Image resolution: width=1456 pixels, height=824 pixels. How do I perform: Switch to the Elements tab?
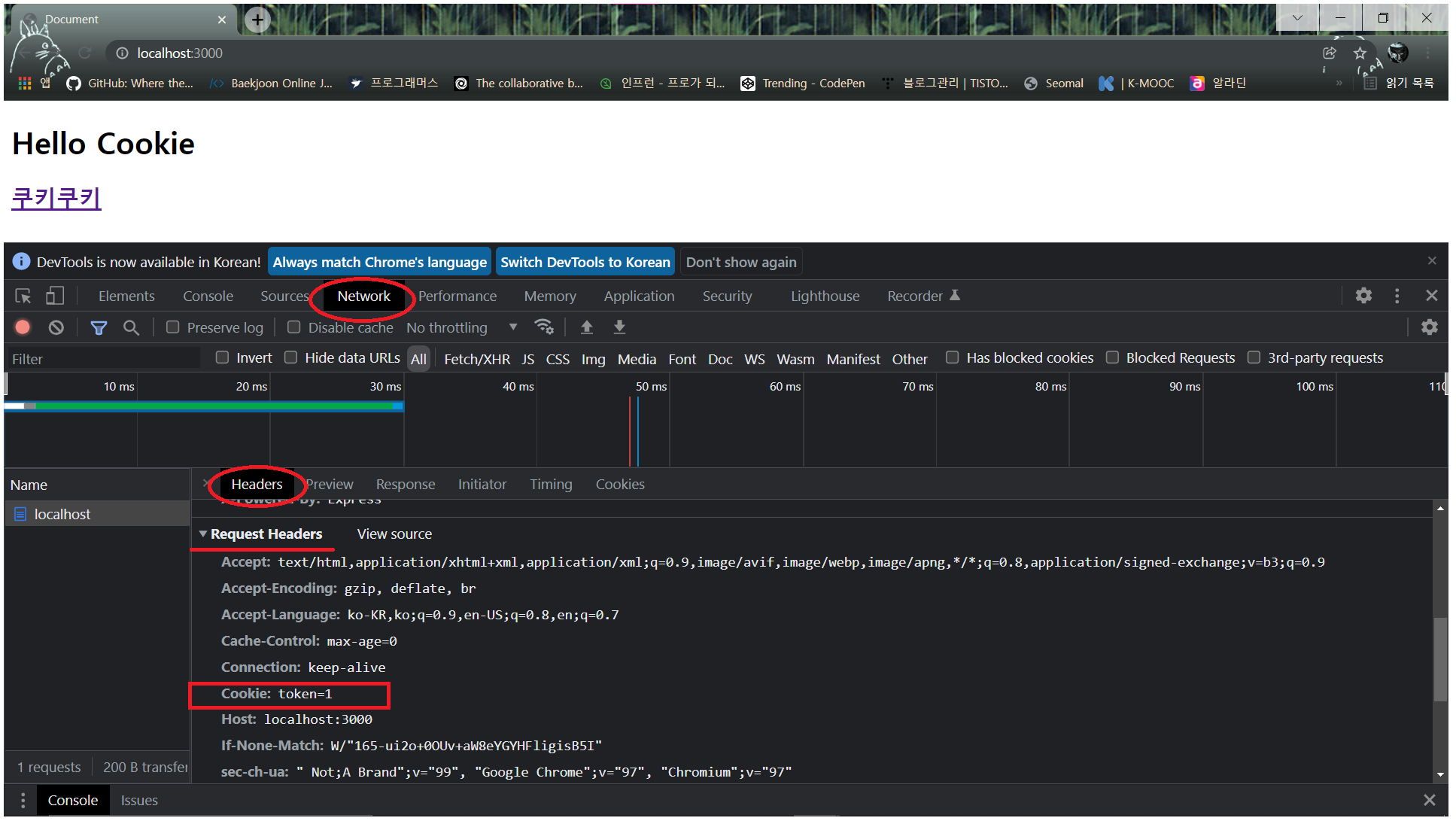click(x=126, y=296)
